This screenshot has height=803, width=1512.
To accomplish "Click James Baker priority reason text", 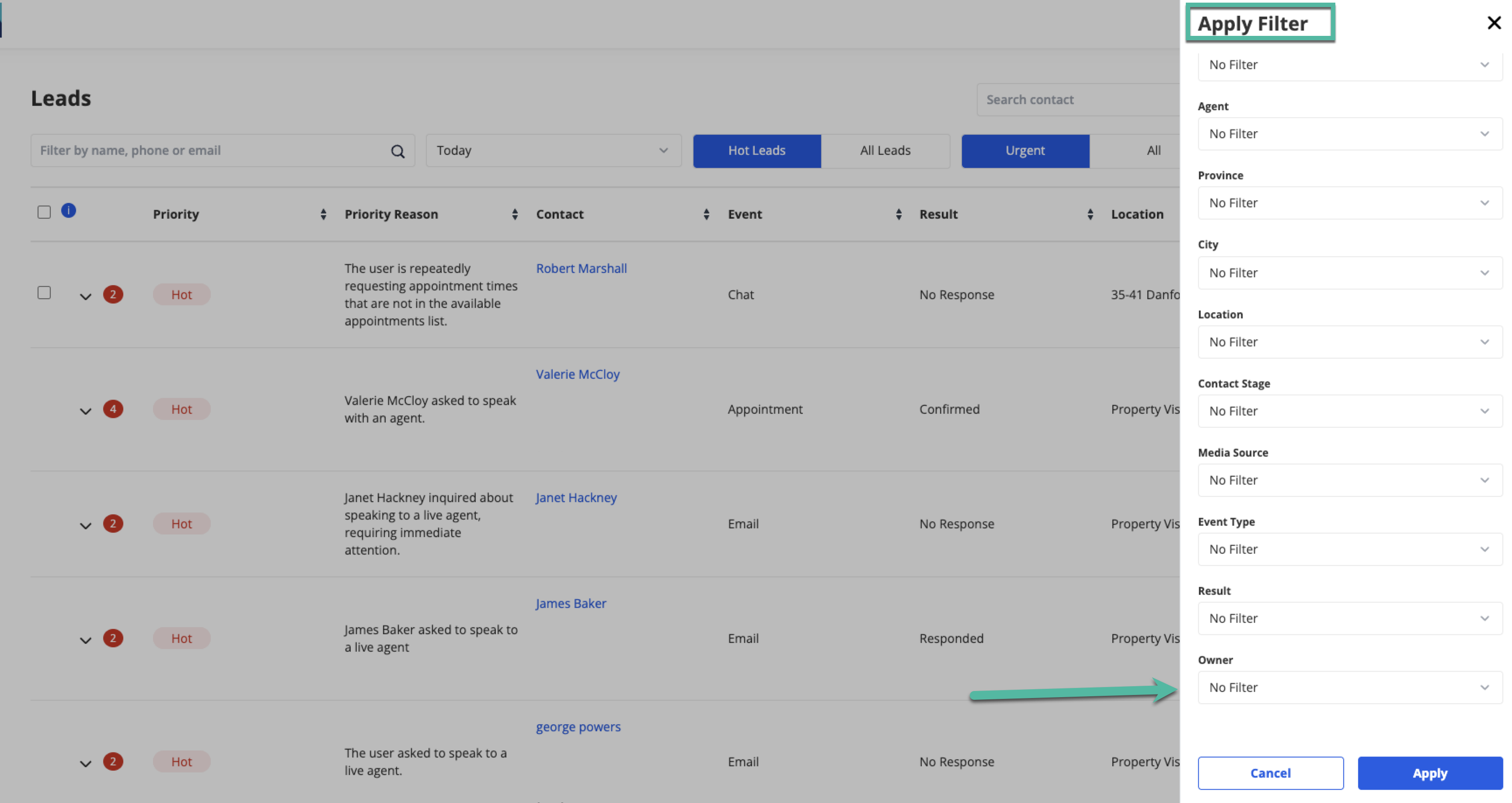I will coord(431,638).
